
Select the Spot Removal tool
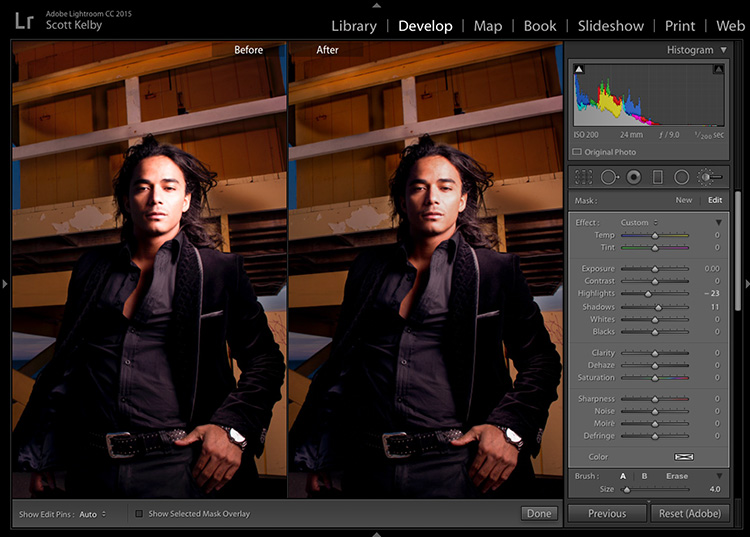coord(609,177)
